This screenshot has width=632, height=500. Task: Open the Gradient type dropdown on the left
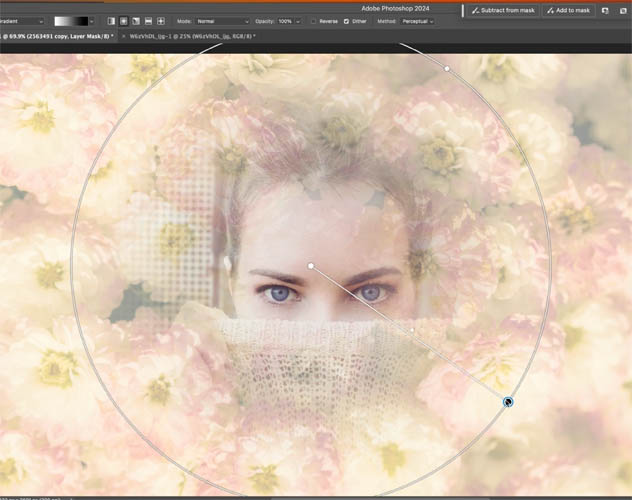[x=21, y=21]
